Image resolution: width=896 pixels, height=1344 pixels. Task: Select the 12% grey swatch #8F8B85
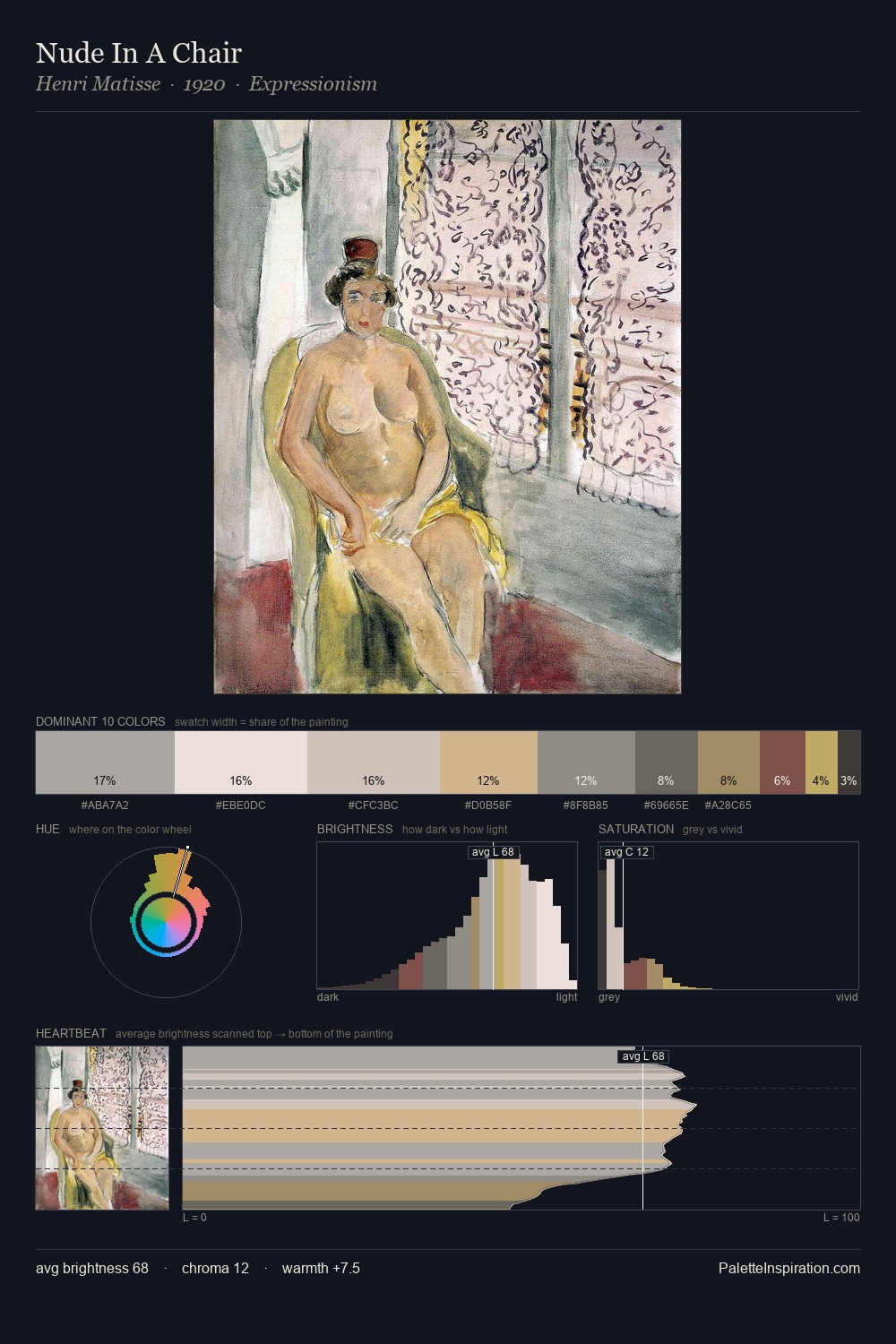pos(586,762)
